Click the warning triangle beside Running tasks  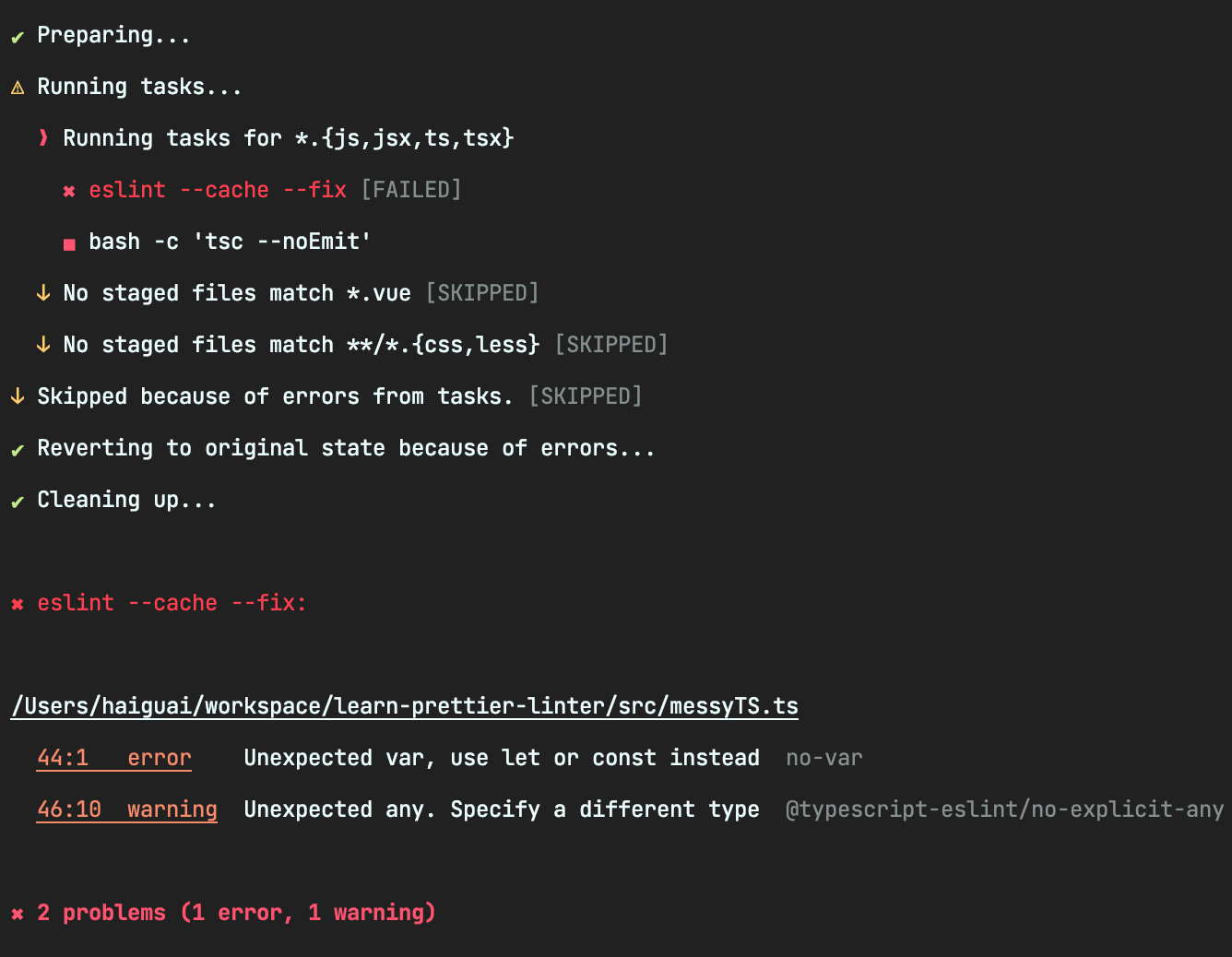18,89
